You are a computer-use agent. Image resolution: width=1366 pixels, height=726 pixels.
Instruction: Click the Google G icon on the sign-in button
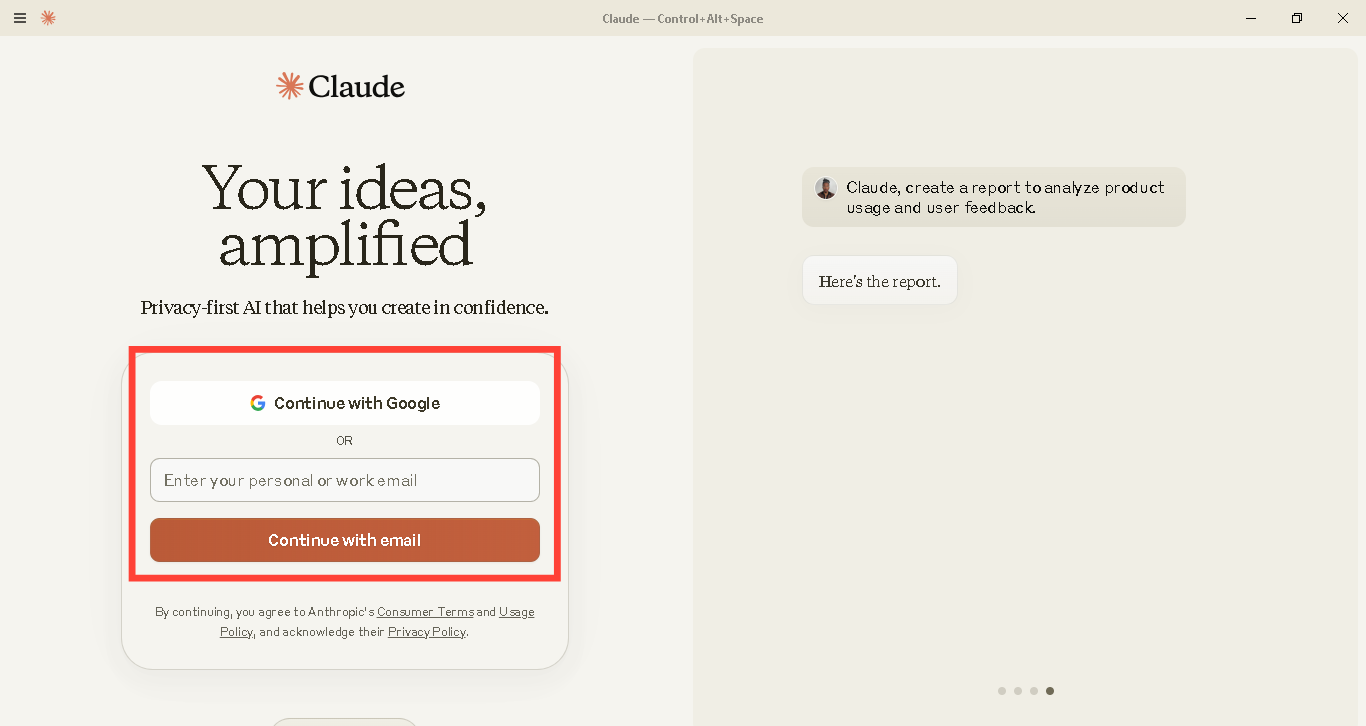pyautogui.click(x=258, y=402)
